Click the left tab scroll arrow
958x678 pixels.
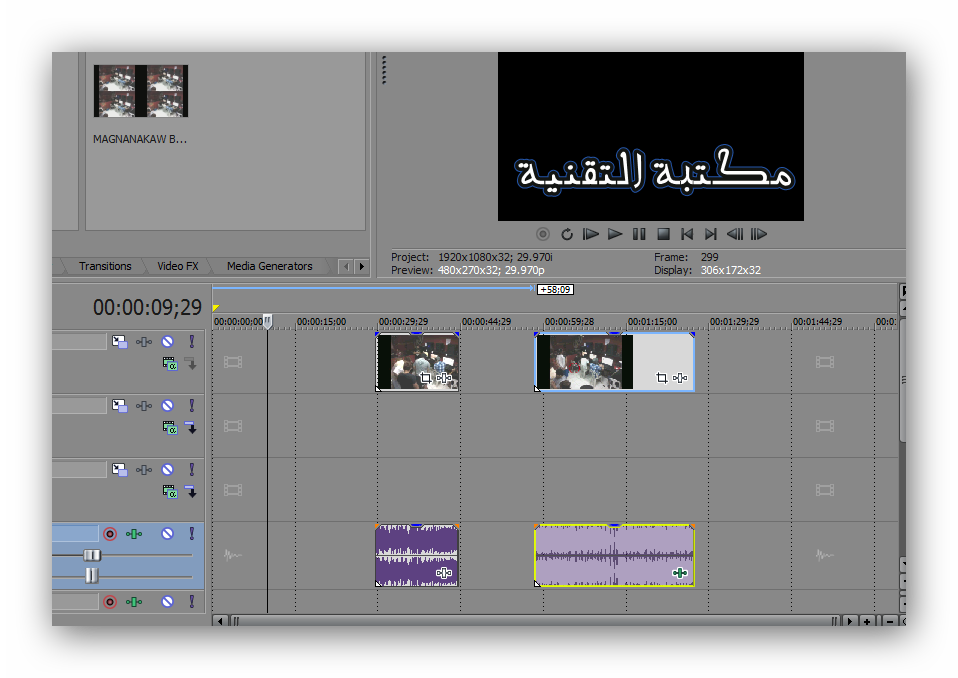click(347, 266)
